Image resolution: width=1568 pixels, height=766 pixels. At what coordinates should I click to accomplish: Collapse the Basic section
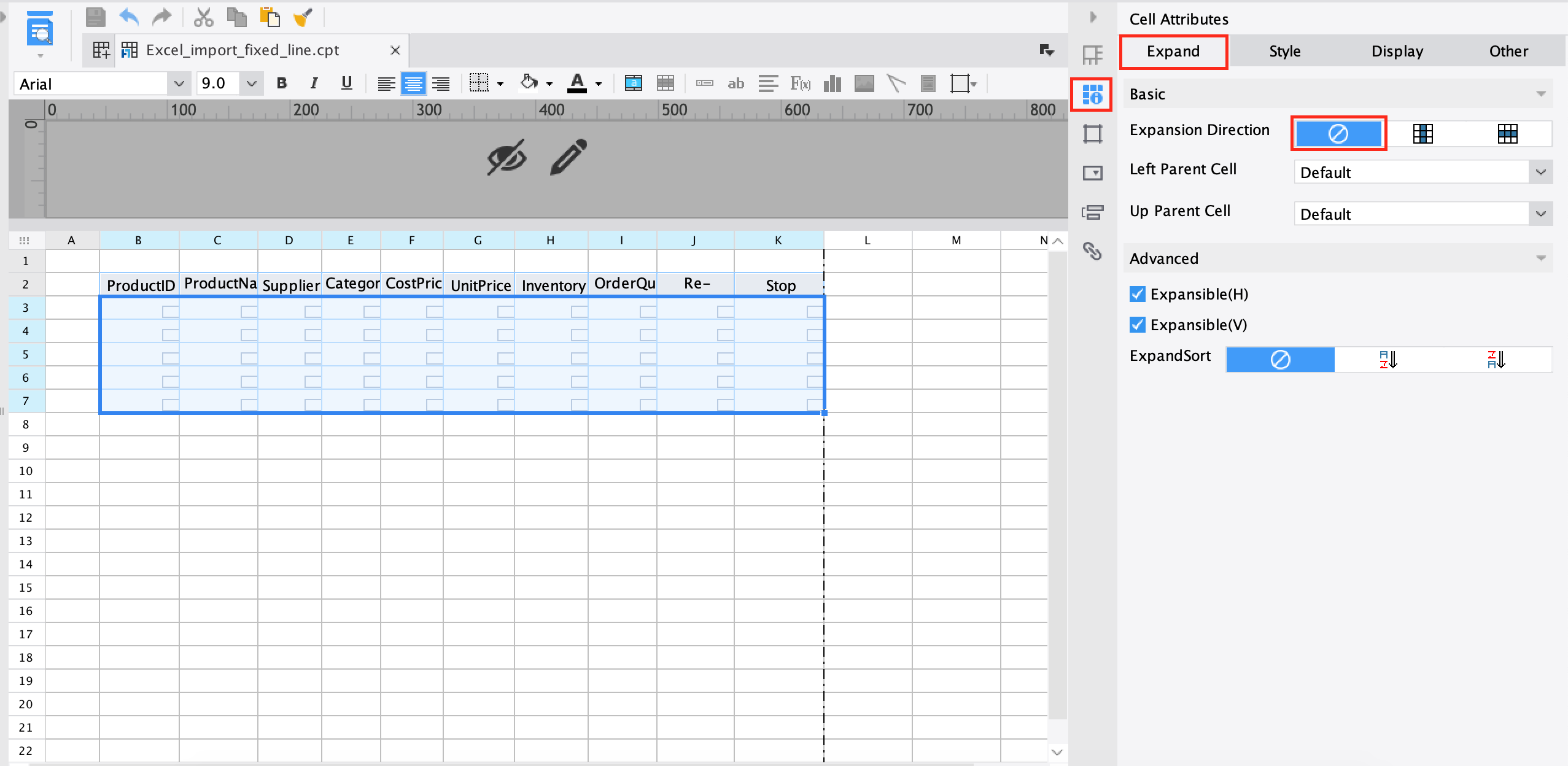pyautogui.click(x=1542, y=93)
